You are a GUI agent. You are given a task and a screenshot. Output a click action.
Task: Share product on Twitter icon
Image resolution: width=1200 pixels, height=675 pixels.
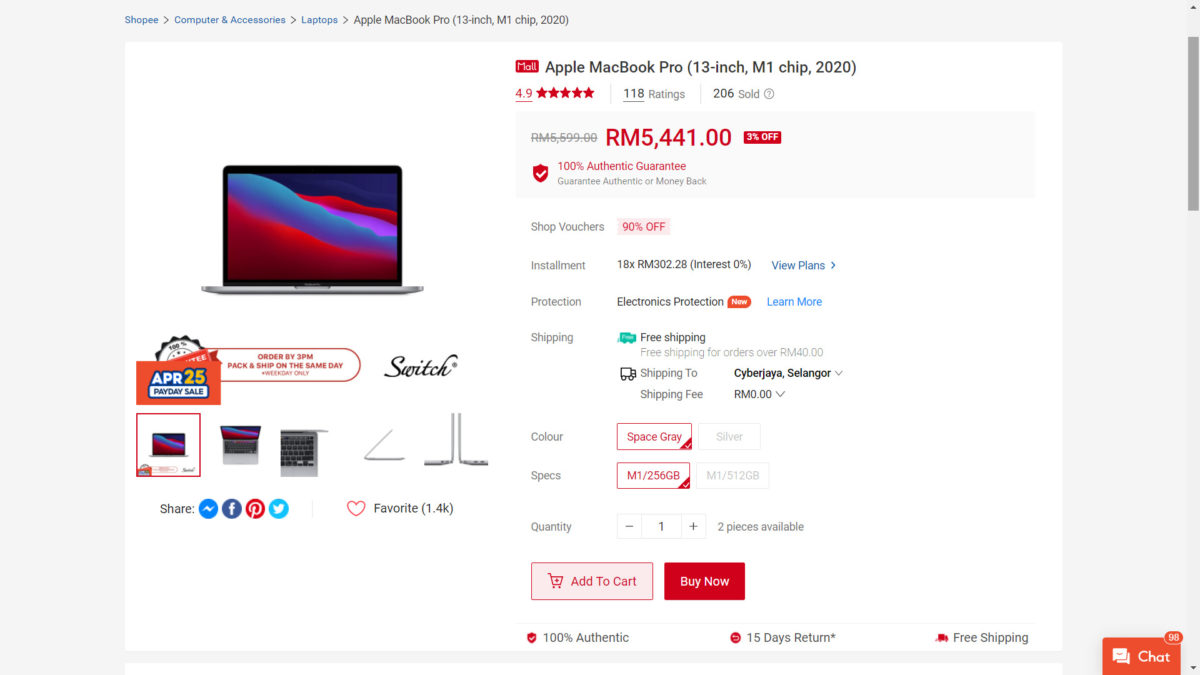[x=279, y=509]
